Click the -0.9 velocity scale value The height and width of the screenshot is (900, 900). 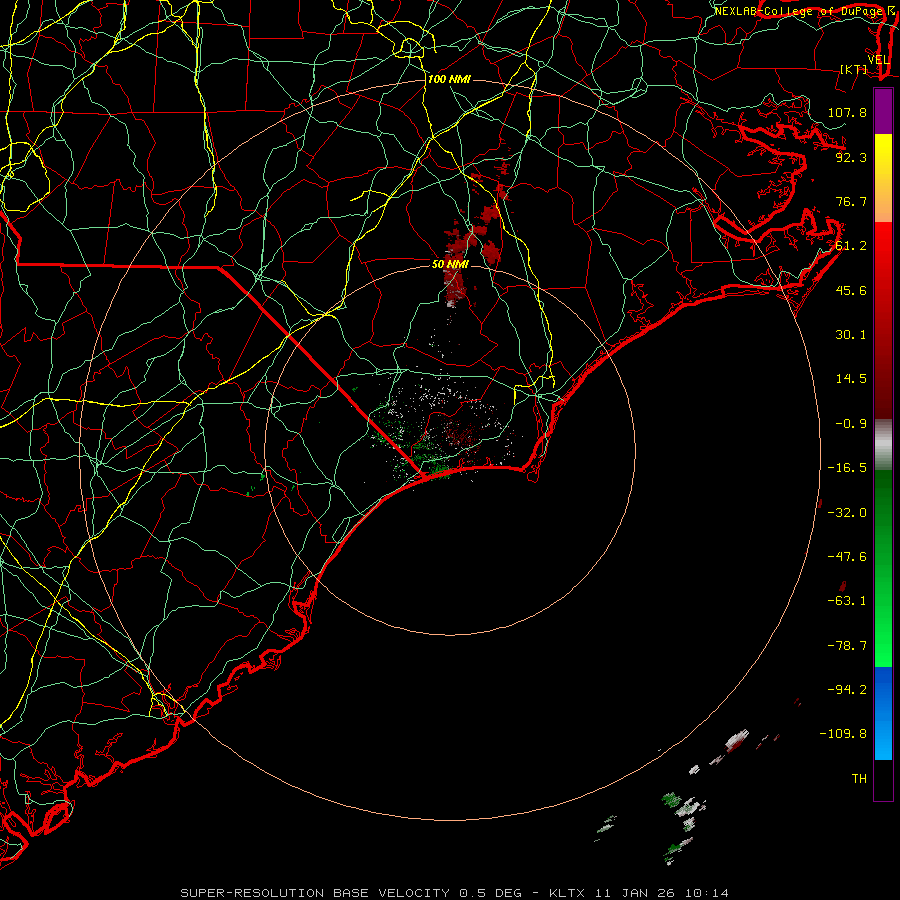pyautogui.click(x=851, y=424)
